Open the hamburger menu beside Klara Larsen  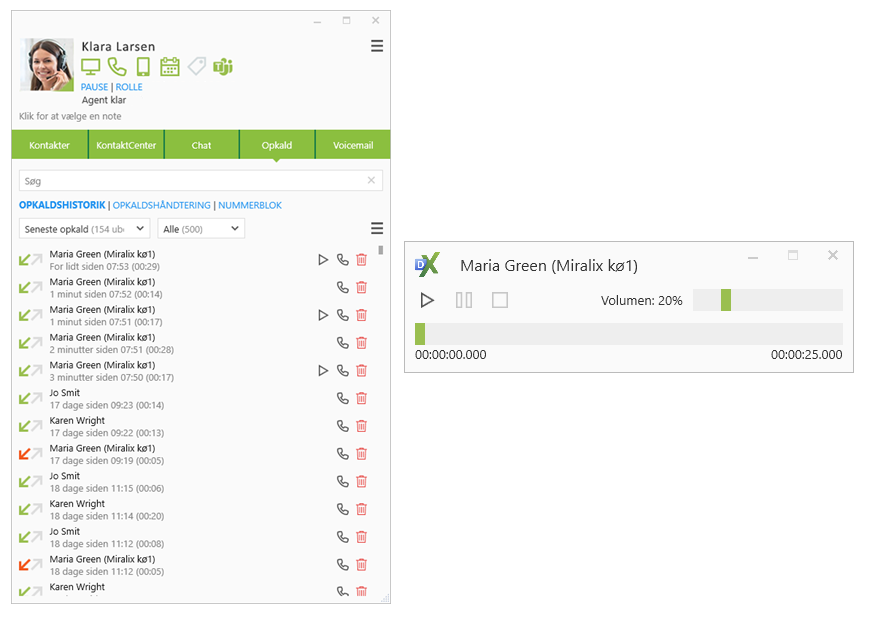point(377,46)
